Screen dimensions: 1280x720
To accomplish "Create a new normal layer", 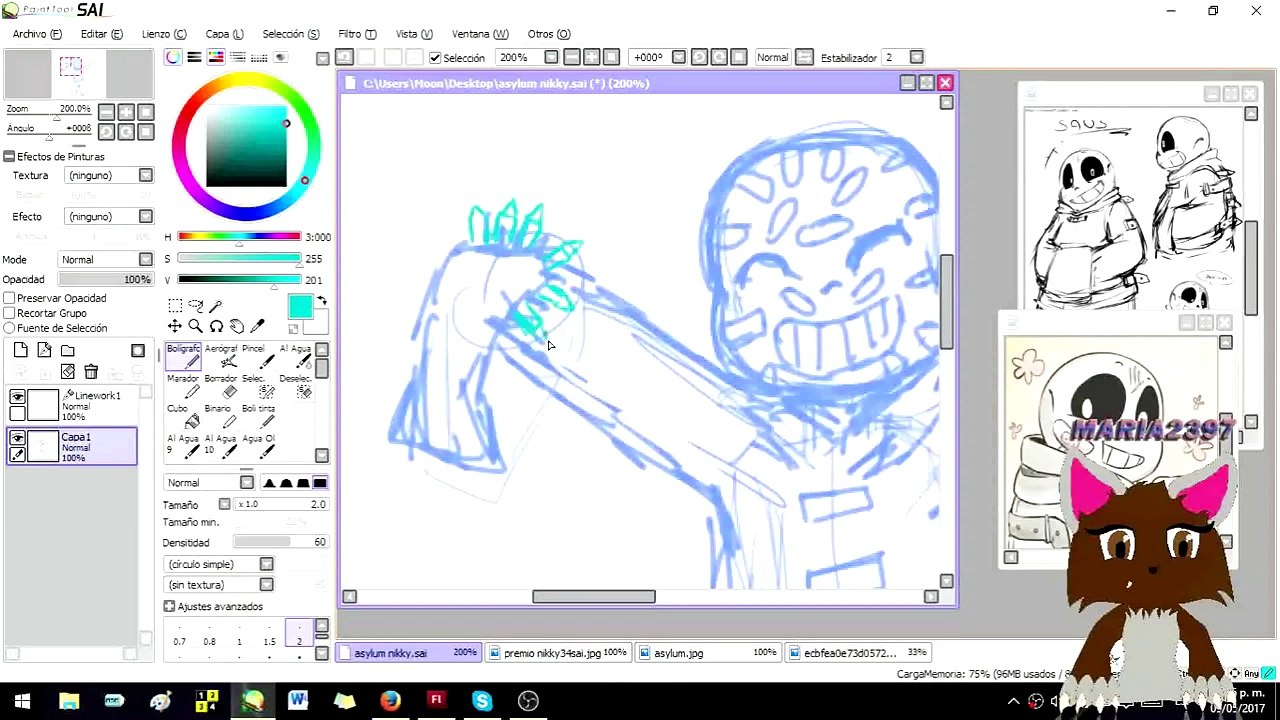I will click(21, 350).
